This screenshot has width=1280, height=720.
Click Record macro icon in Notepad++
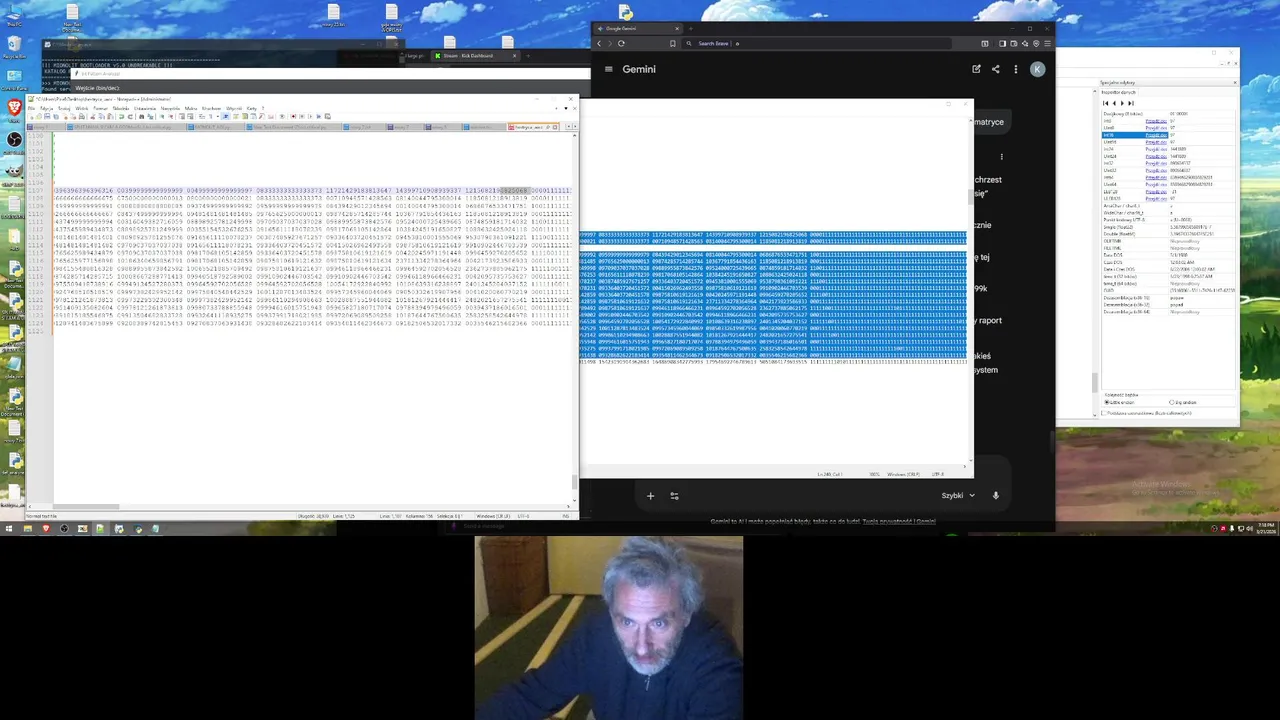tap(293, 116)
